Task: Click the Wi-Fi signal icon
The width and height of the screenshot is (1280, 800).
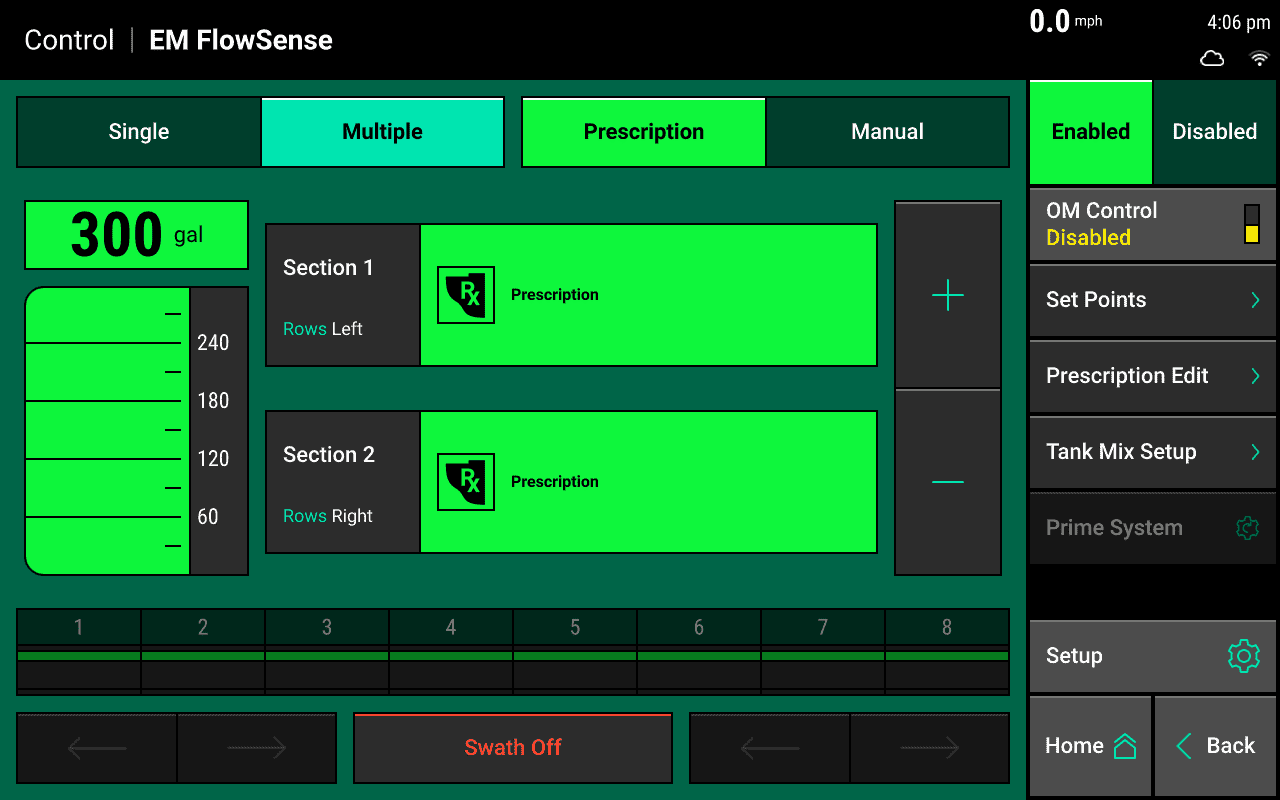Action: 1260,59
